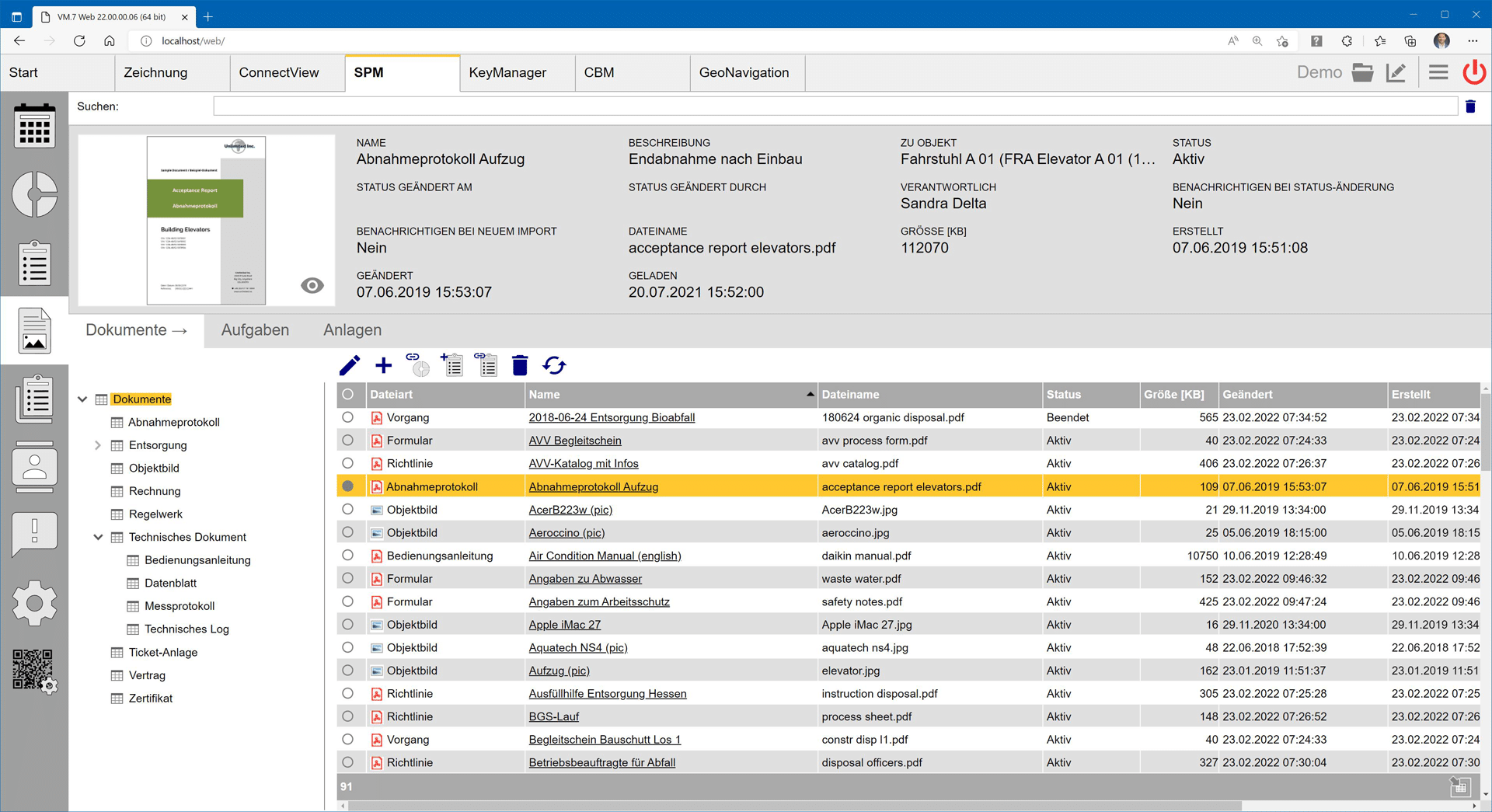Open the Anlagen tab

click(x=352, y=329)
